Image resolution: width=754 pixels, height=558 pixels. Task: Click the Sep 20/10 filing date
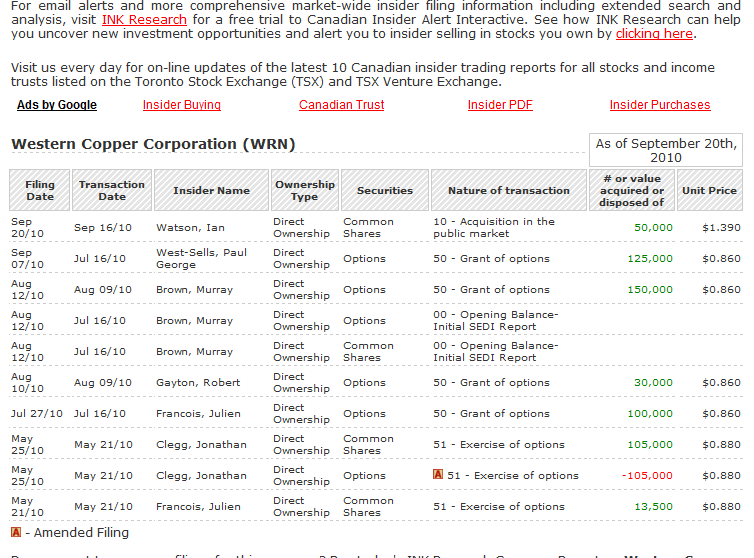click(27, 228)
